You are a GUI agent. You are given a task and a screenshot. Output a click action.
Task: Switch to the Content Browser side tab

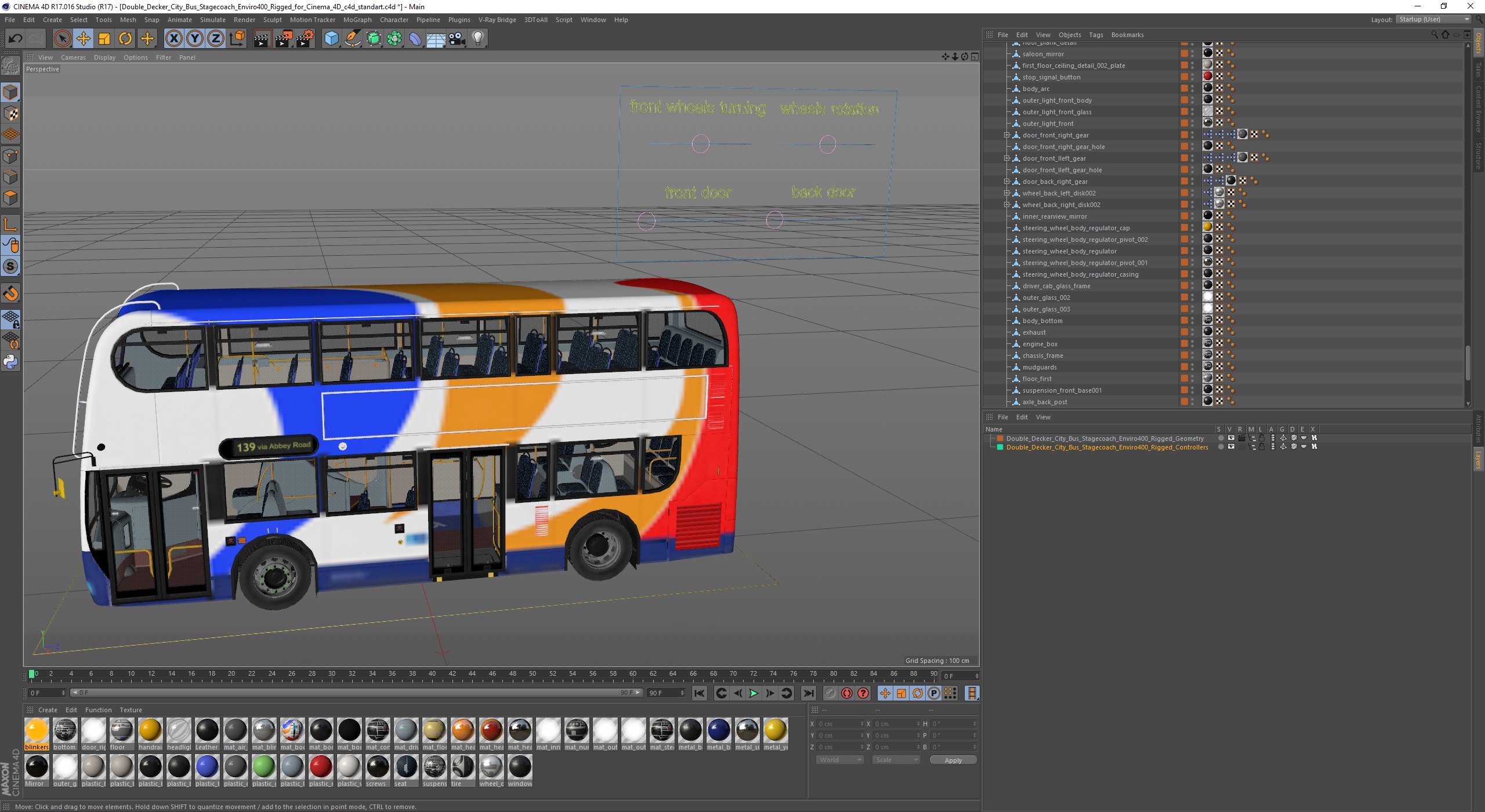1479,109
